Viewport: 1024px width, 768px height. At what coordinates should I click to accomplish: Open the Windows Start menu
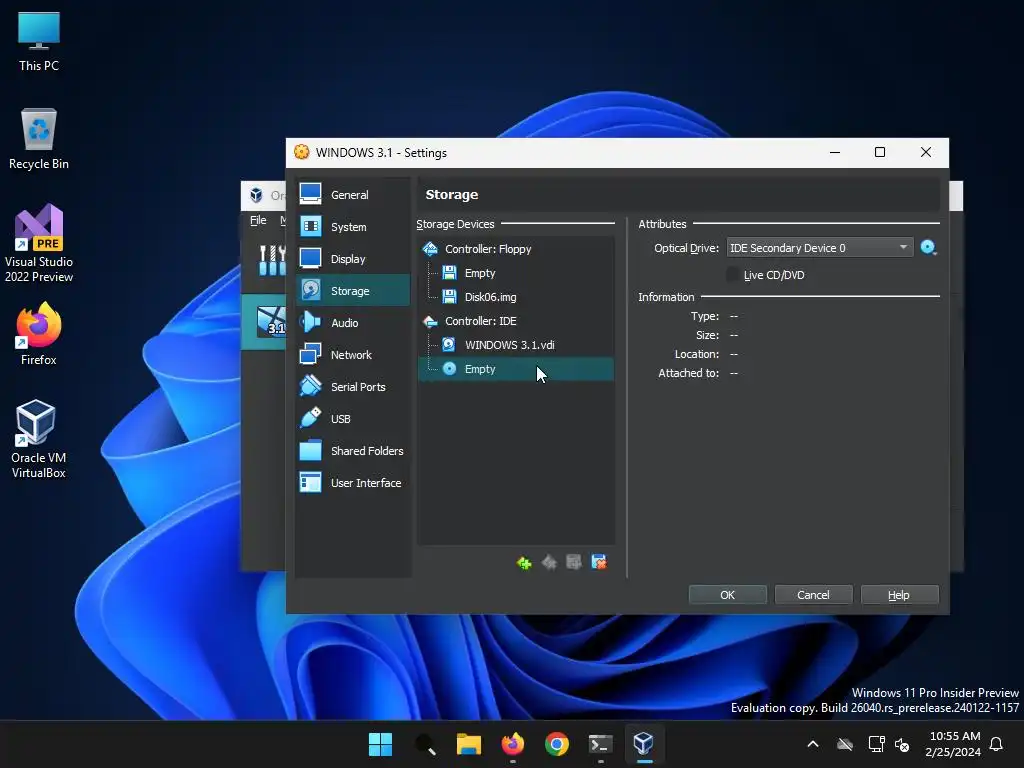(380, 744)
